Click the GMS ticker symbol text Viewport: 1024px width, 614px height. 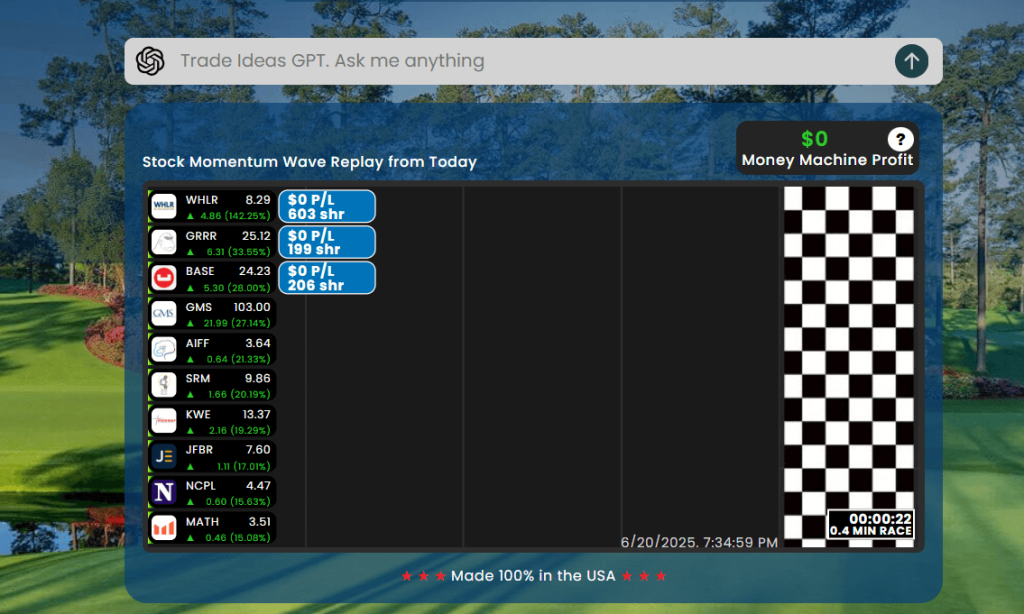click(x=199, y=307)
